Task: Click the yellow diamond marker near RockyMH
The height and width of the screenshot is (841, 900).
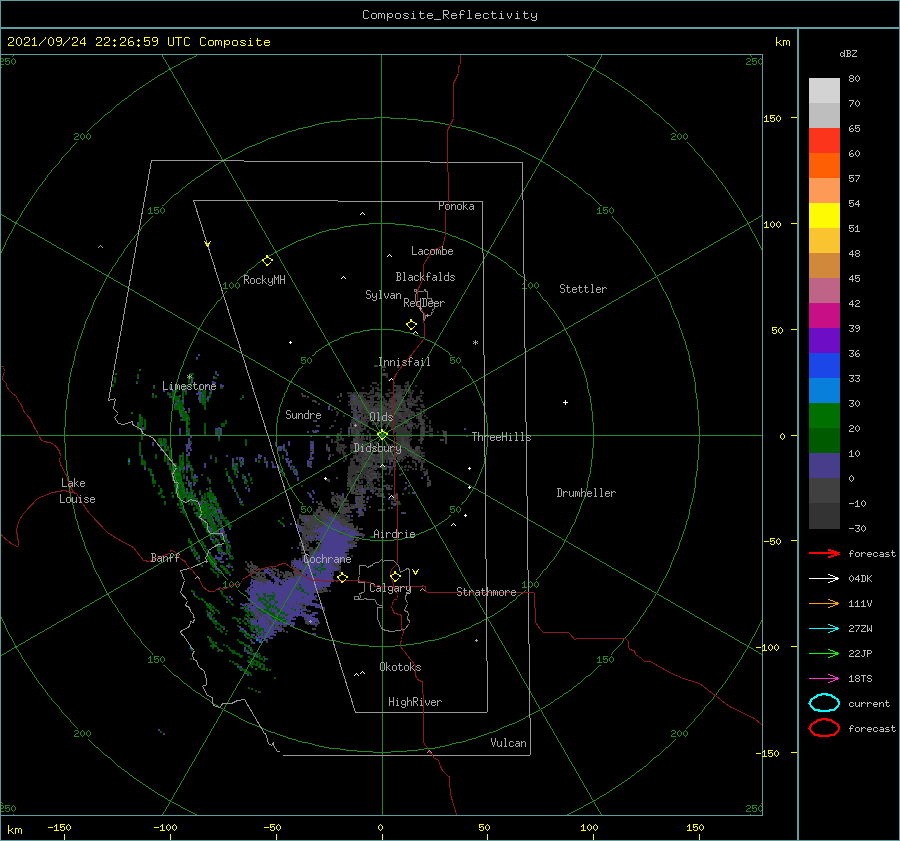Action: (267, 261)
